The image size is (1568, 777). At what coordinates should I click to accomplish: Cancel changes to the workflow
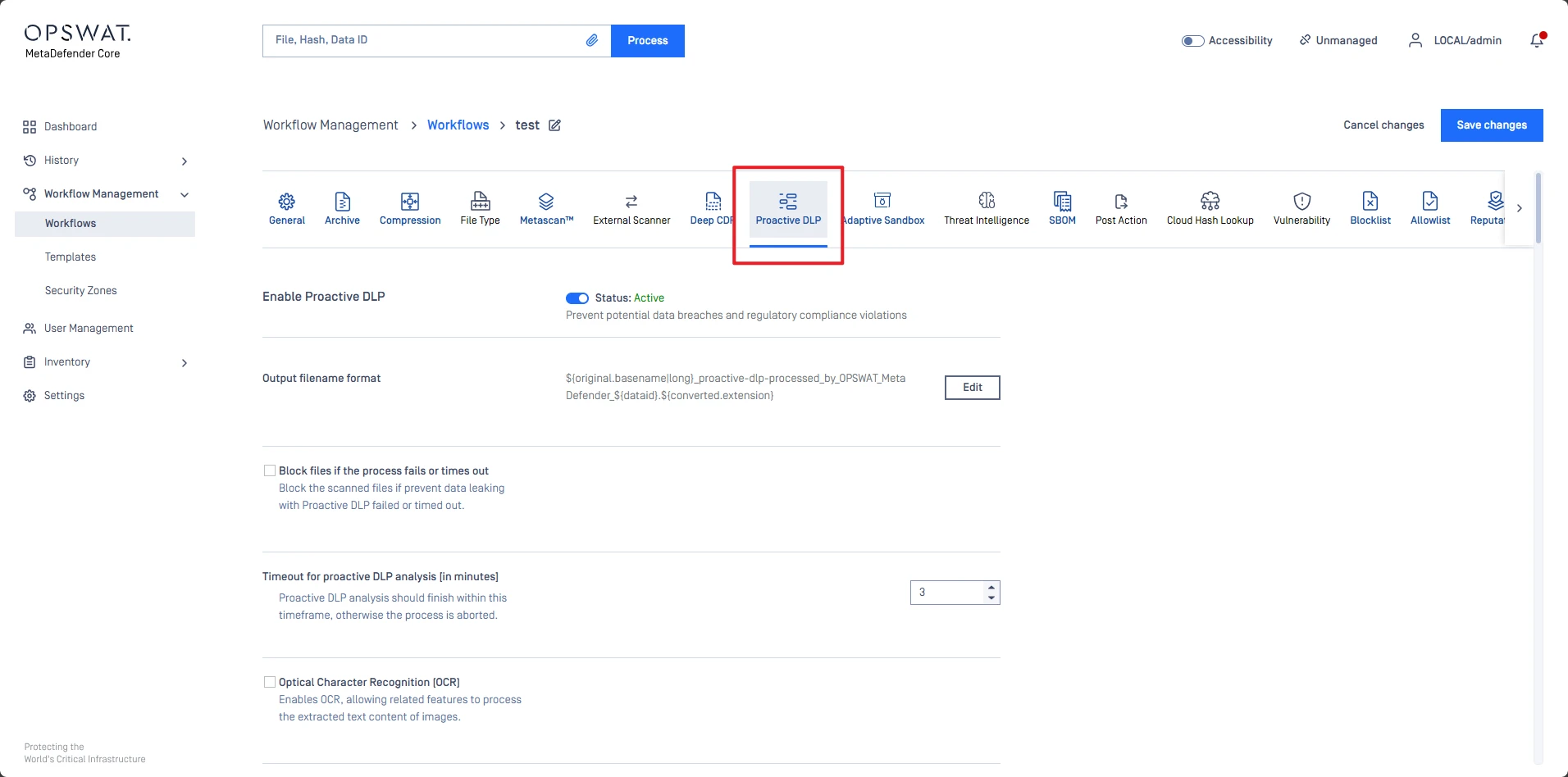pos(1383,125)
